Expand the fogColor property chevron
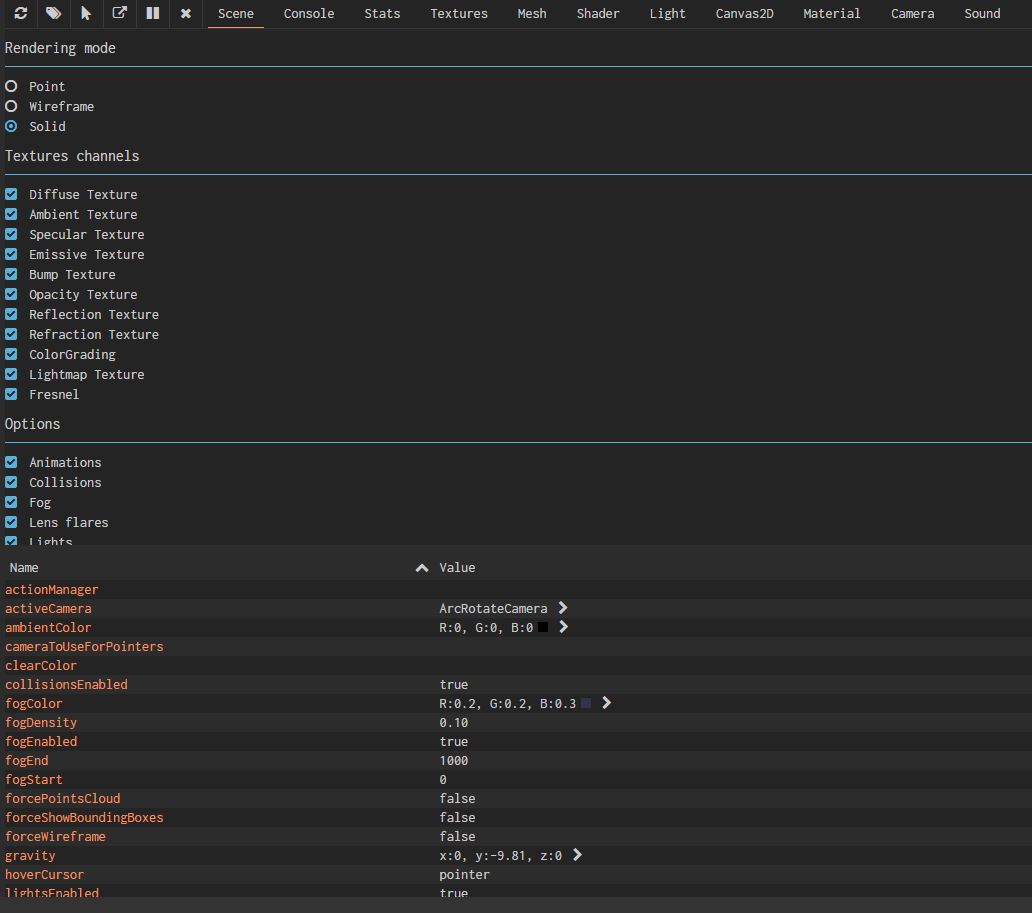Screen dimensions: 1032x913 tap(606, 703)
